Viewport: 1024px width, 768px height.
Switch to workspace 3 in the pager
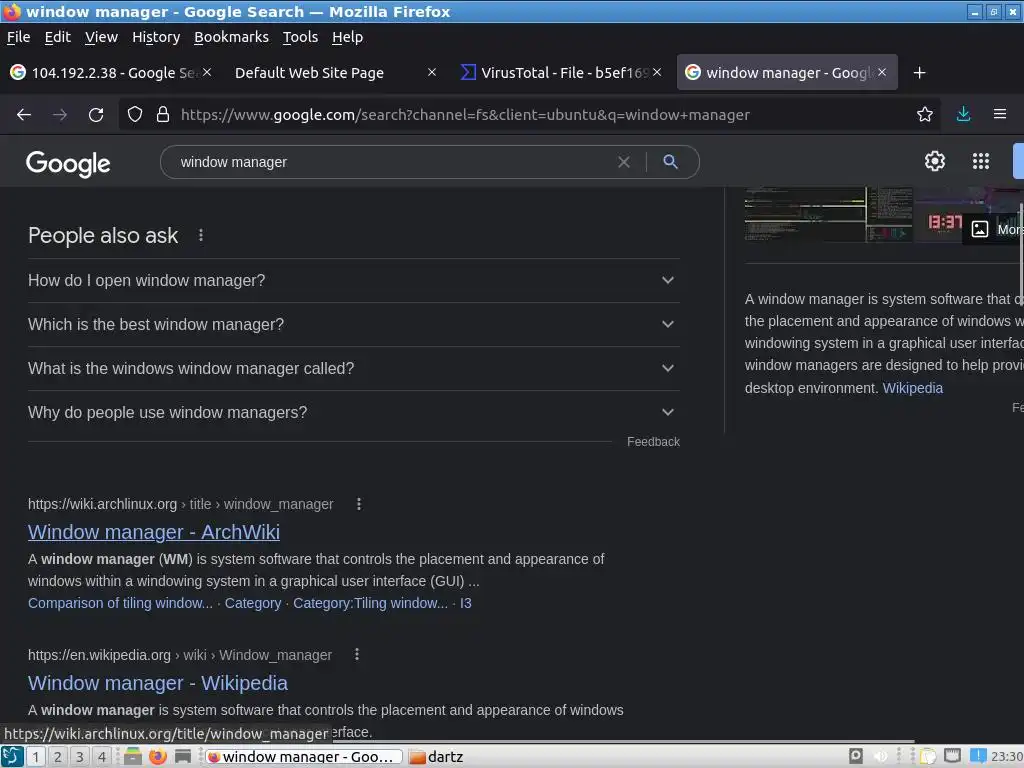pyautogui.click(x=80, y=756)
